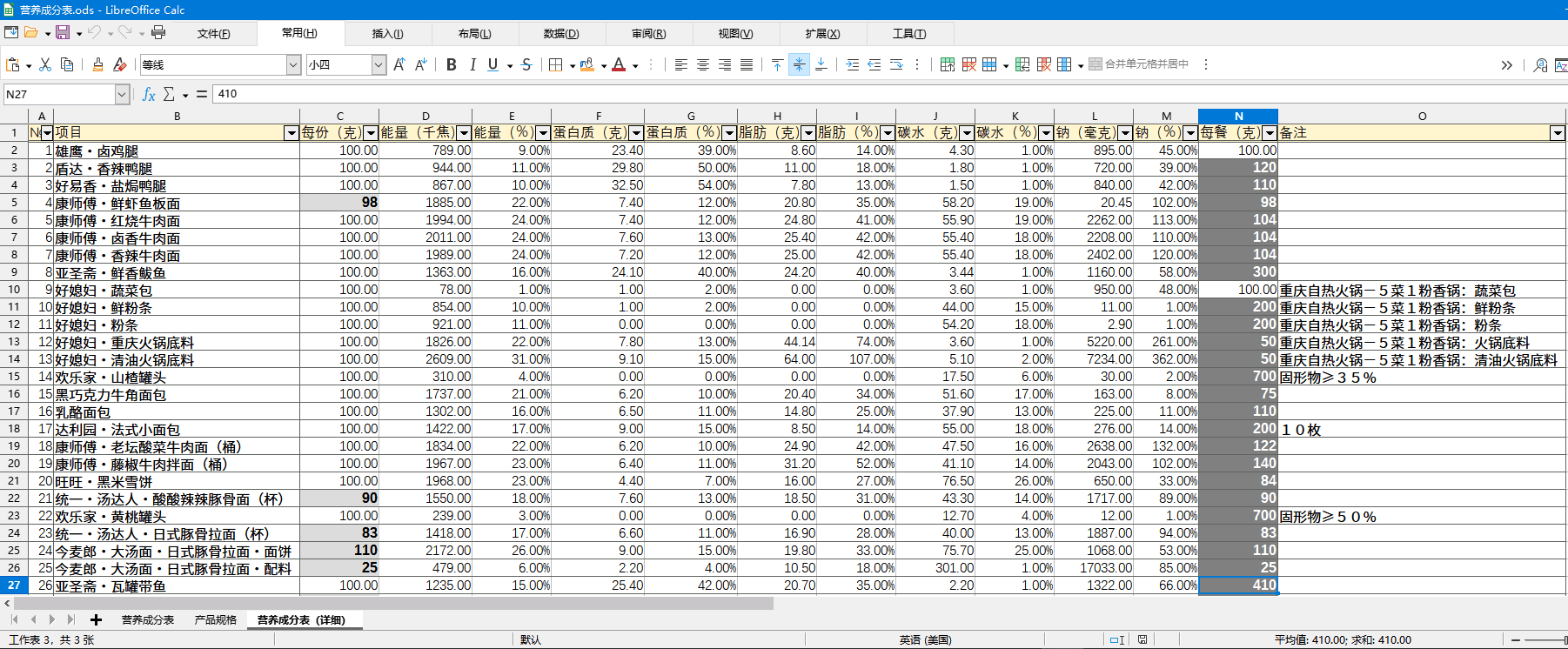Open the 视图(V) tab
The image size is (1568, 649).
tap(736, 34)
